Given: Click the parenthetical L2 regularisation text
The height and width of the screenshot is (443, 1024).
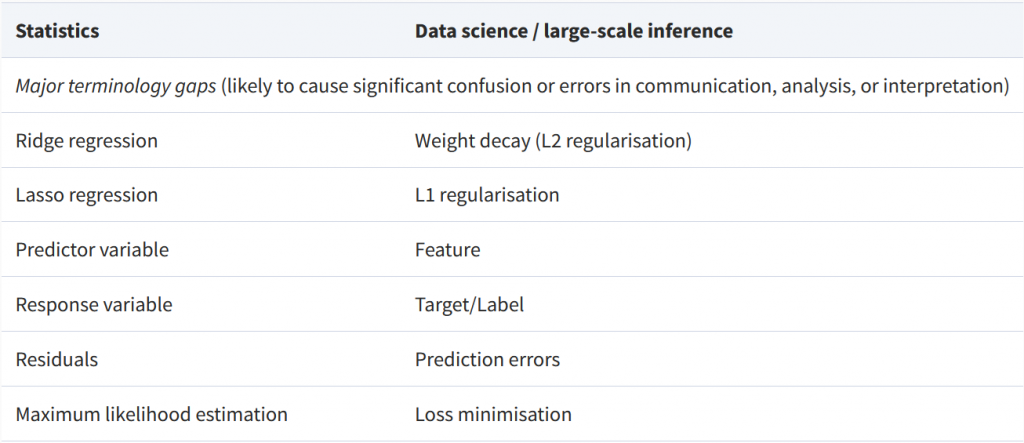Looking at the screenshot, I should click(x=610, y=141).
